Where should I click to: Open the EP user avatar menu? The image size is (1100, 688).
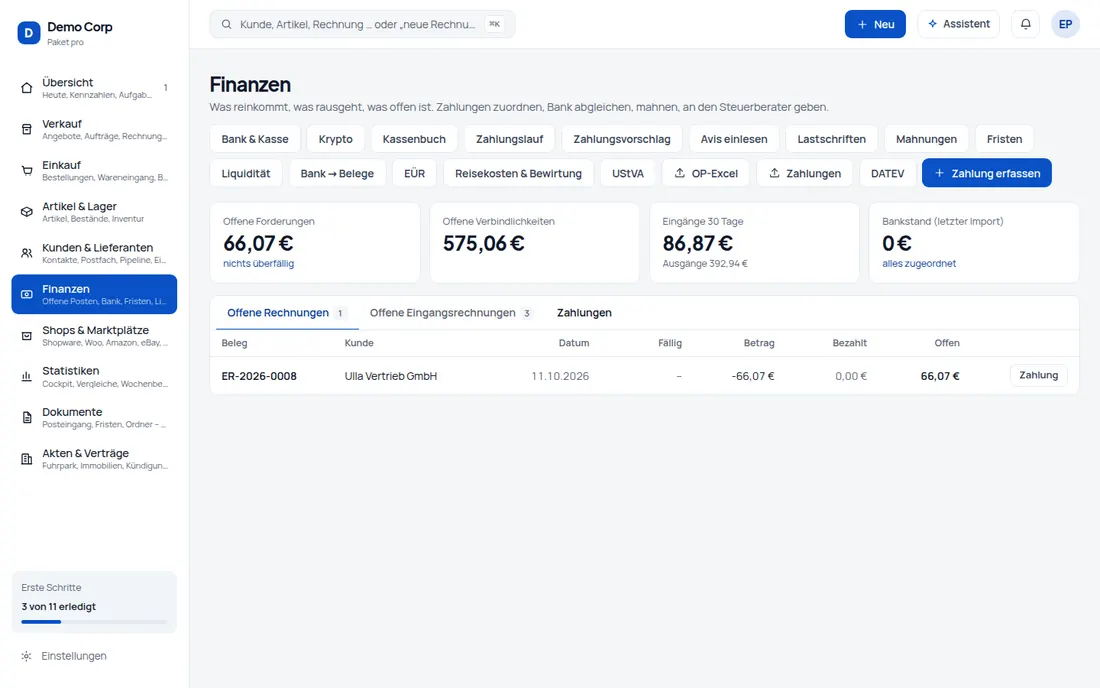(x=1065, y=24)
